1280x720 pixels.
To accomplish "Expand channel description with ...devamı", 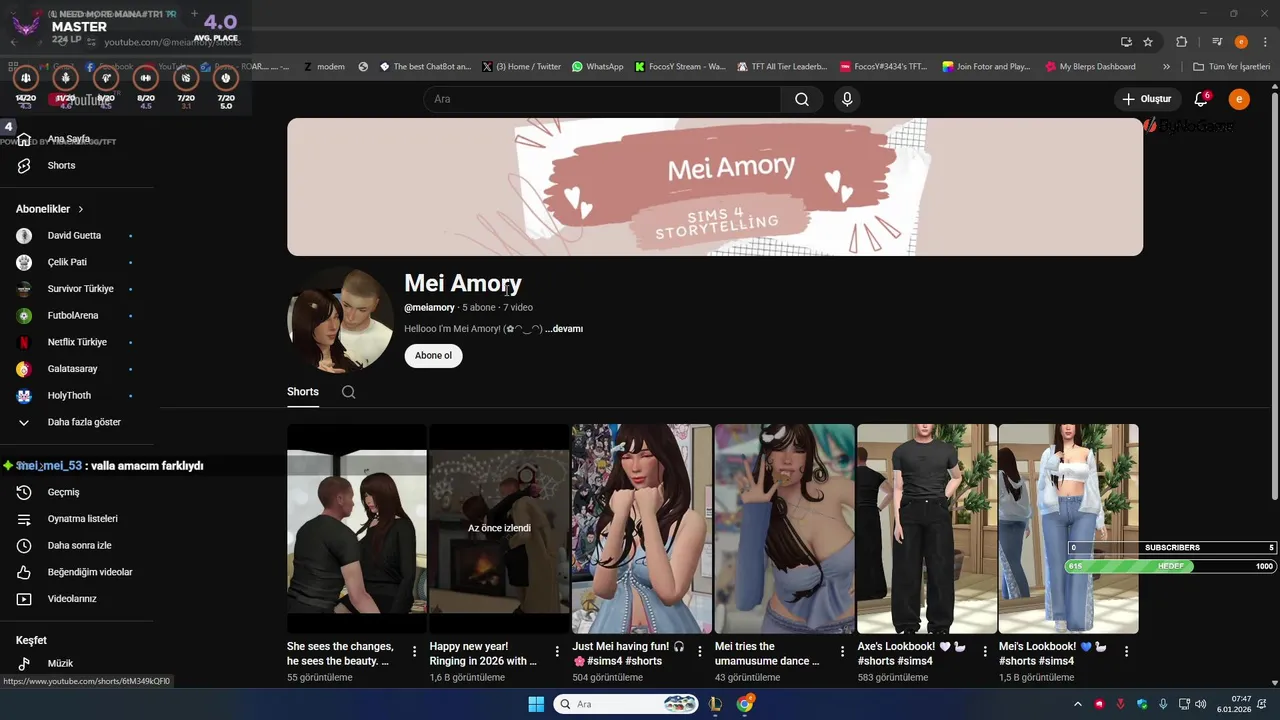I will tap(564, 329).
